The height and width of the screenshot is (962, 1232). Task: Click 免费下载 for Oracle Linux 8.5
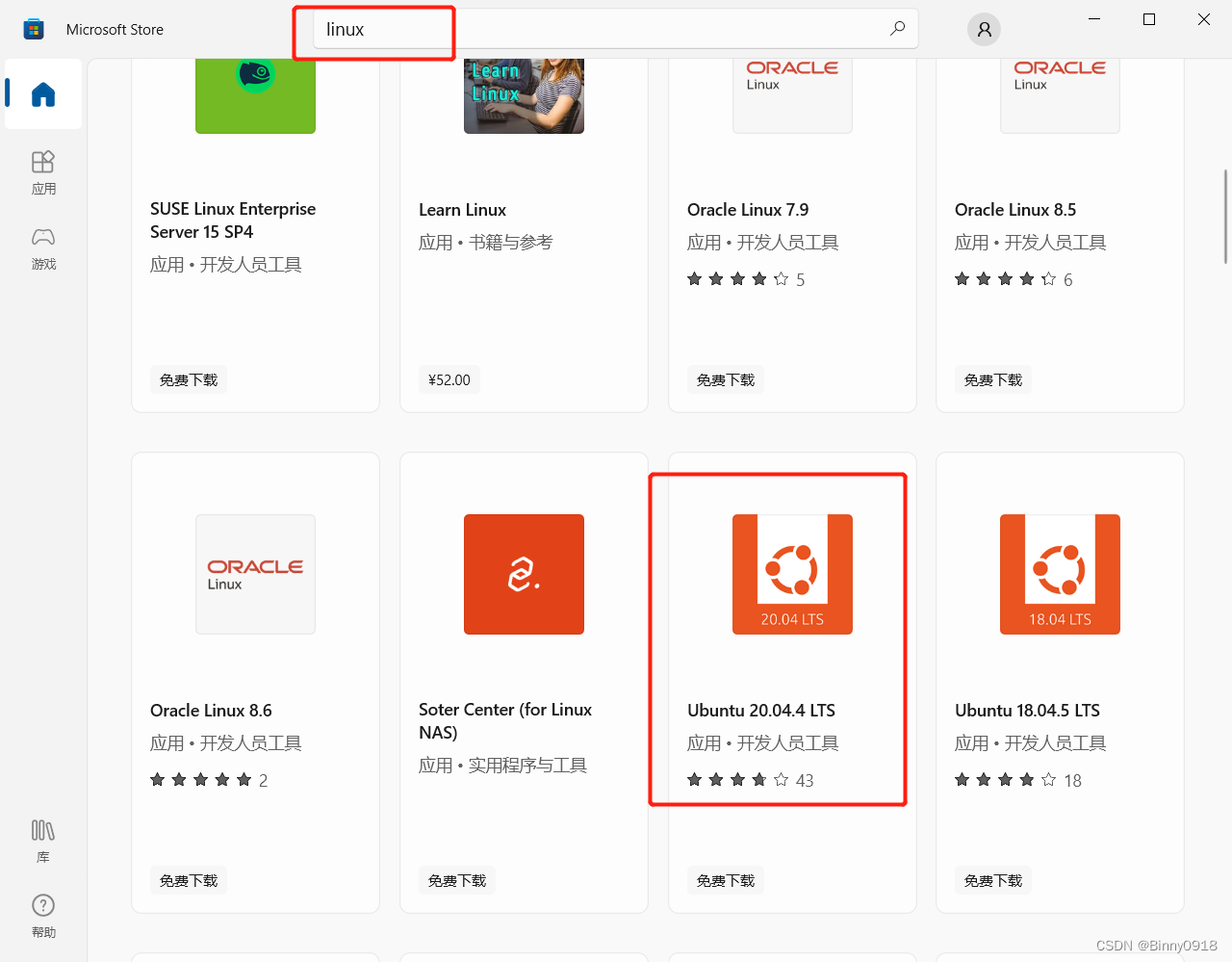[992, 379]
